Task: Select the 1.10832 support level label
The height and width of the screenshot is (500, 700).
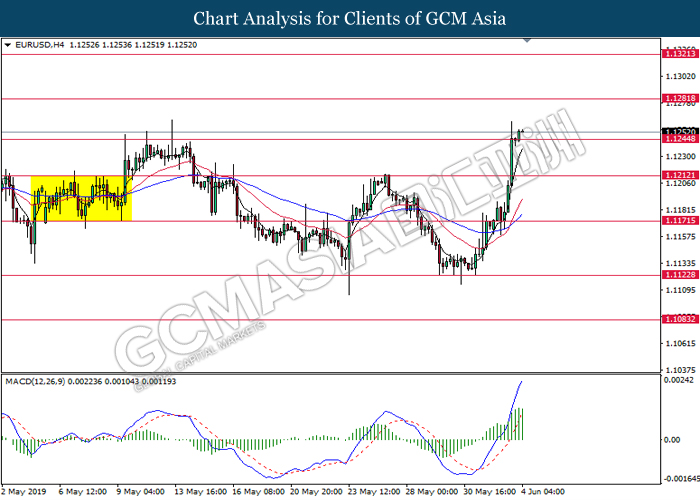Action: pyautogui.click(x=680, y=319)
